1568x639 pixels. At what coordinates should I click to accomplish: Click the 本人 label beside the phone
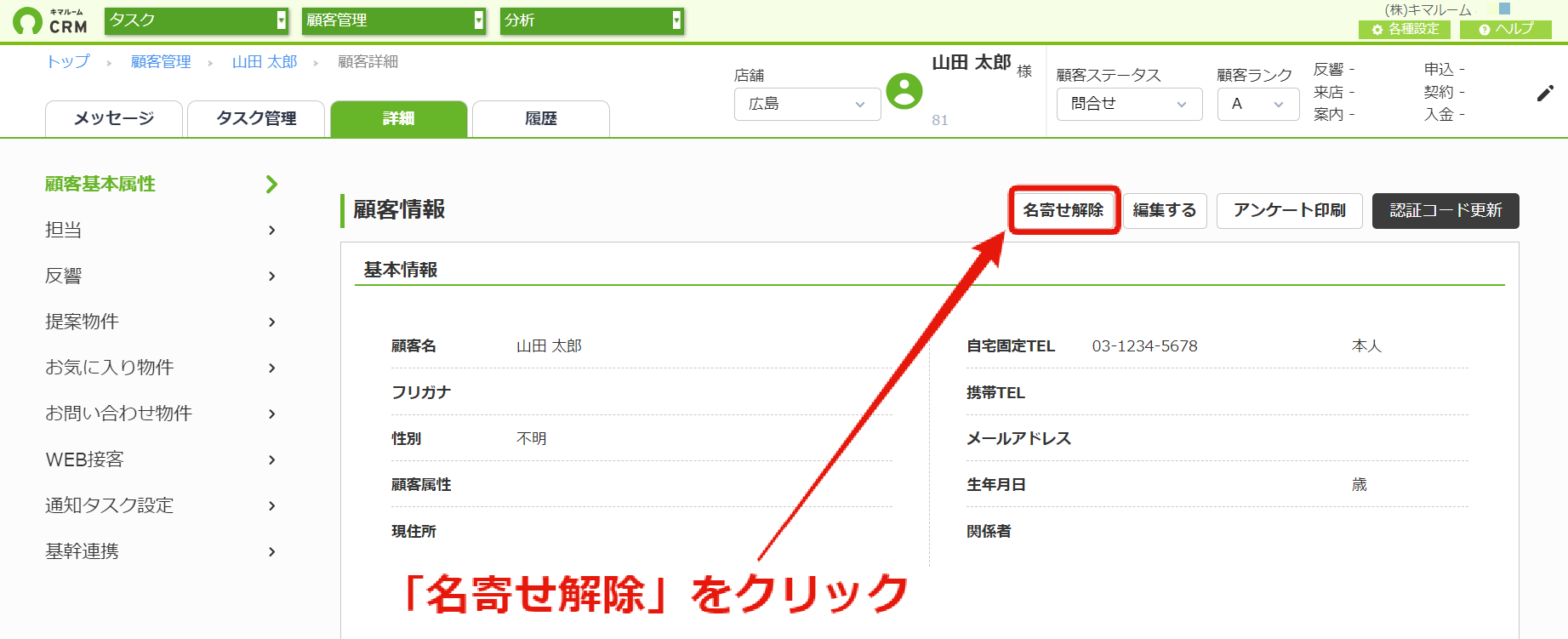[x=1366, y=346]
